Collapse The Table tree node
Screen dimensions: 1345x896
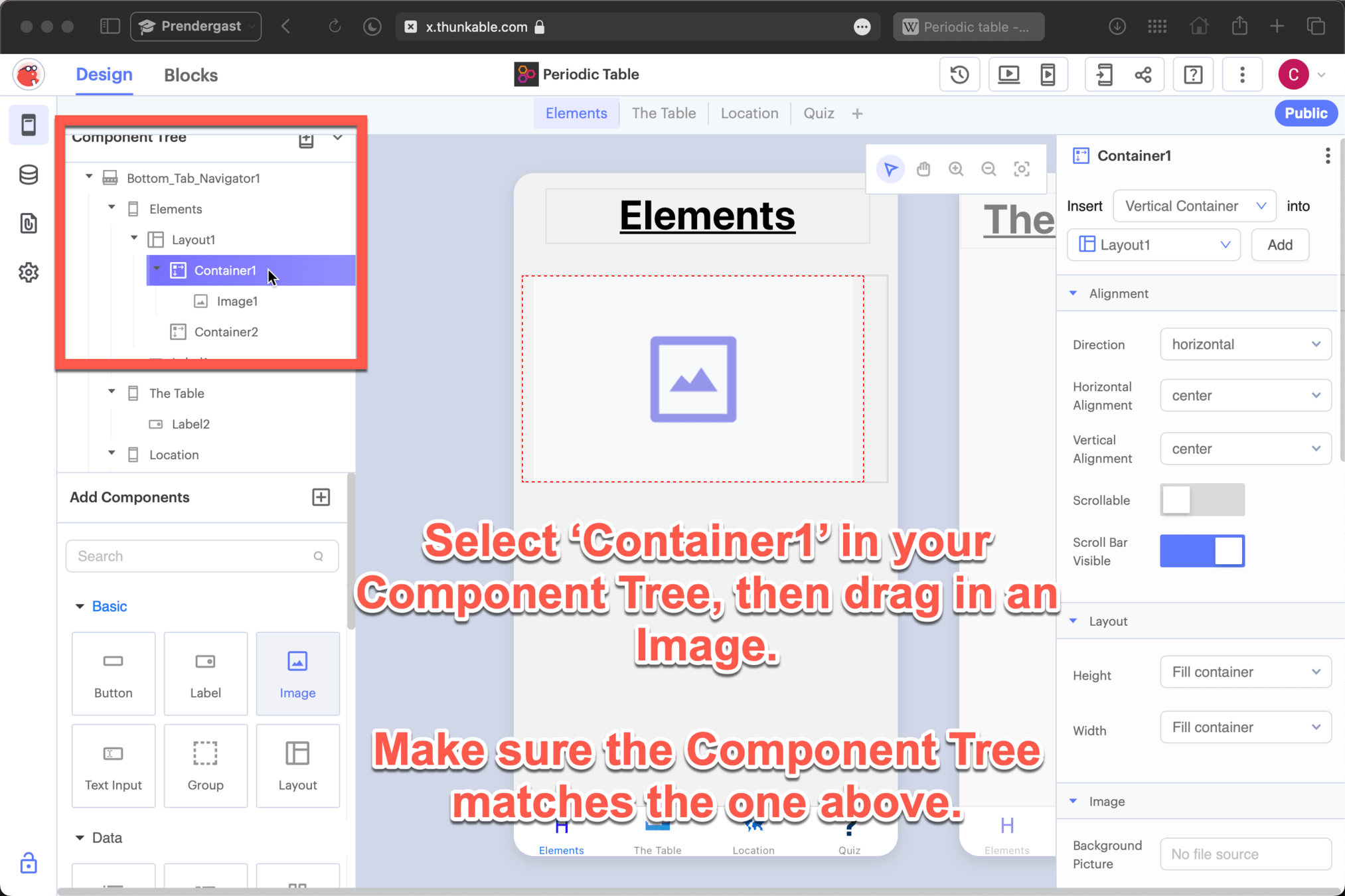point(112,392)
